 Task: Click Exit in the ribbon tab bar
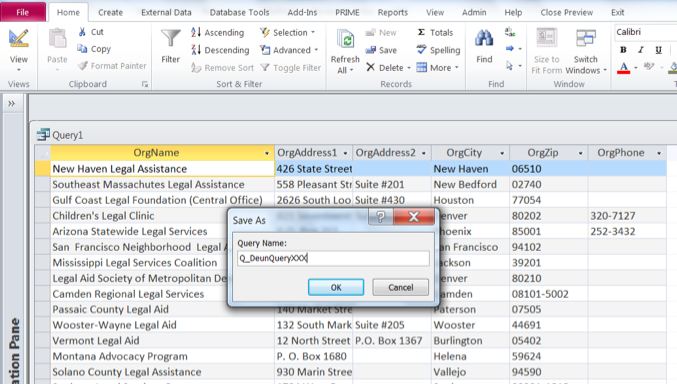click(617, 13)
